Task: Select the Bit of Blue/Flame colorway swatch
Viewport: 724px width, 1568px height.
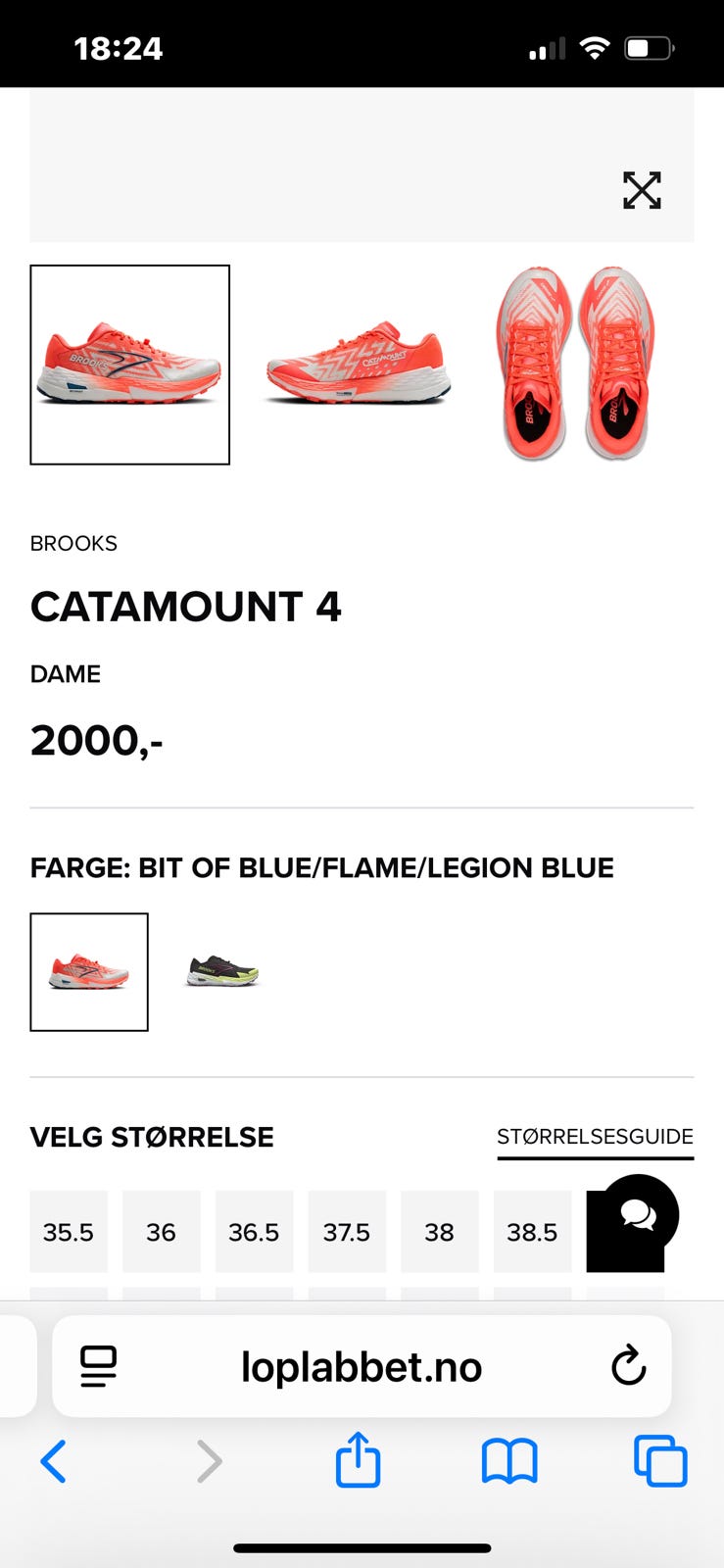Action: pyautogui.click(x=89, y=971)
